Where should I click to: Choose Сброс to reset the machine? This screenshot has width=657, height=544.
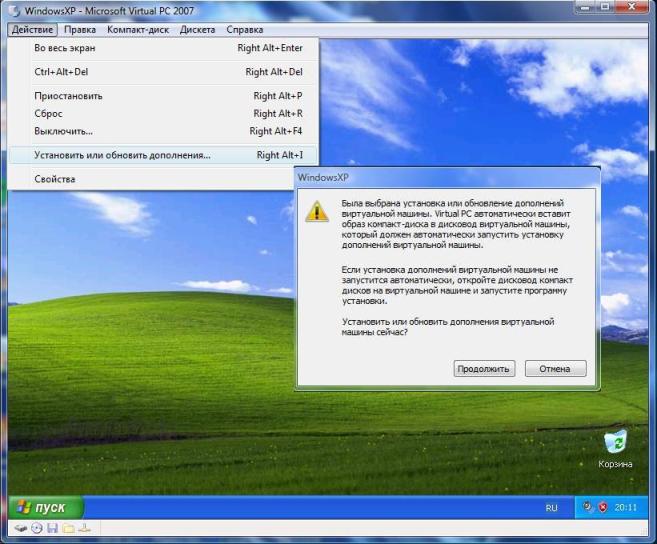(x=163, y=114)
